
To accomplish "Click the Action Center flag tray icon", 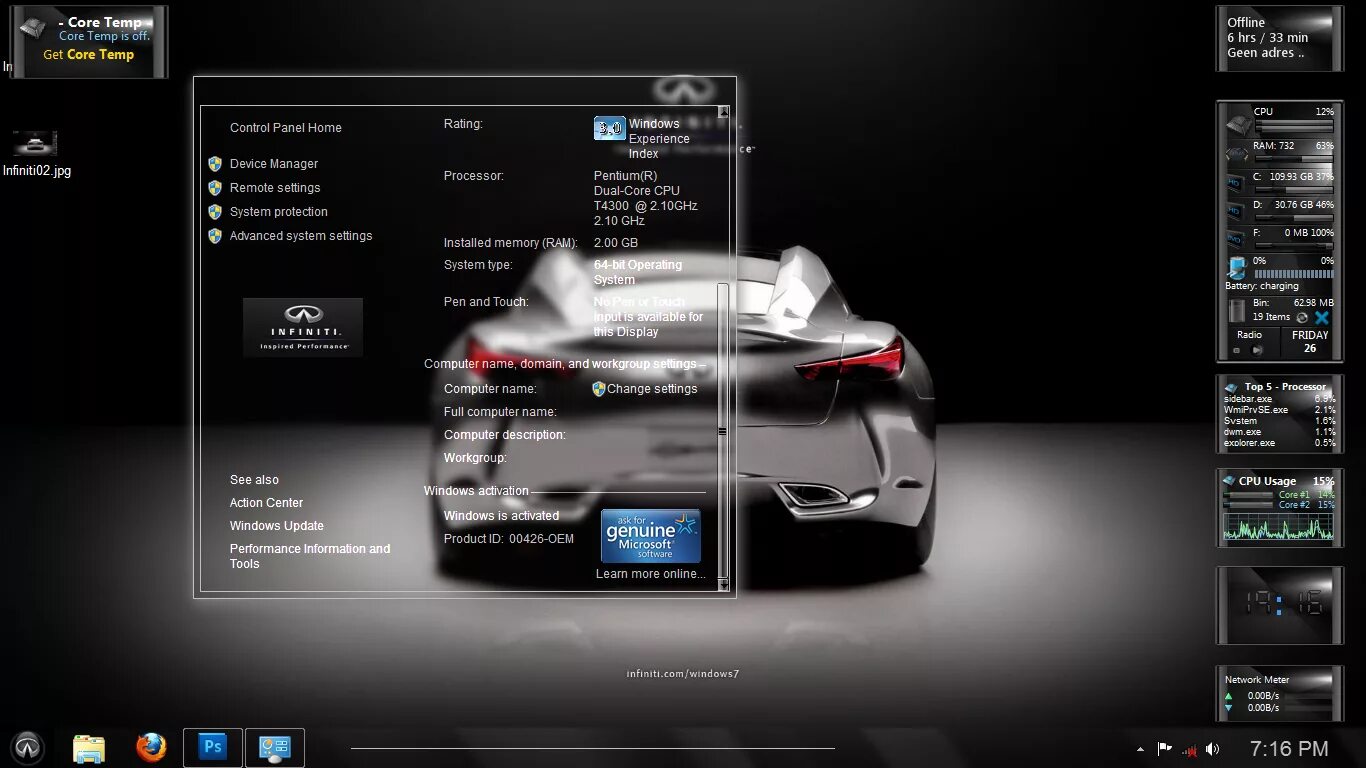I will 1165,748.
